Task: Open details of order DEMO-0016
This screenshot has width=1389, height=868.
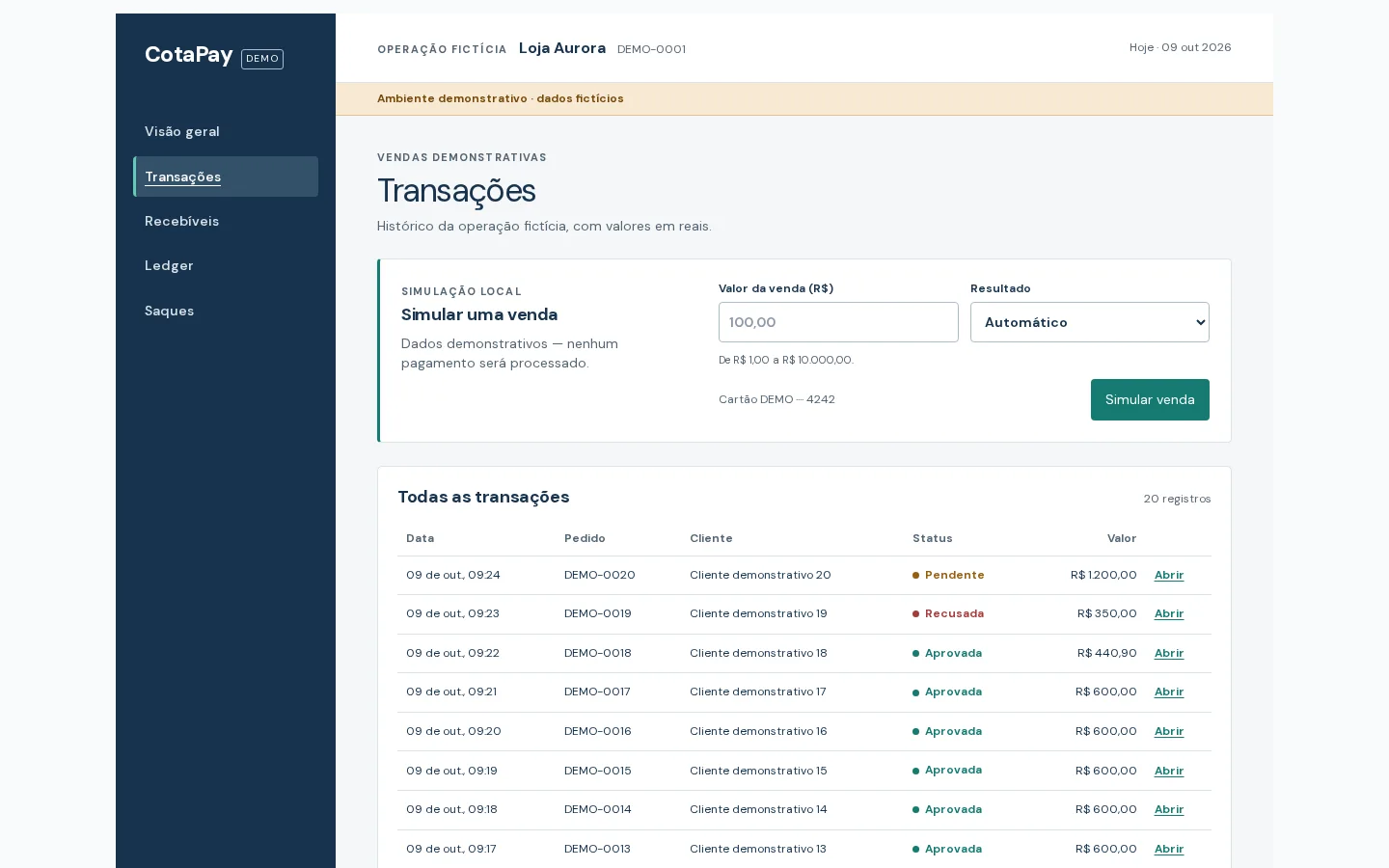Action: coord(1169,731)
